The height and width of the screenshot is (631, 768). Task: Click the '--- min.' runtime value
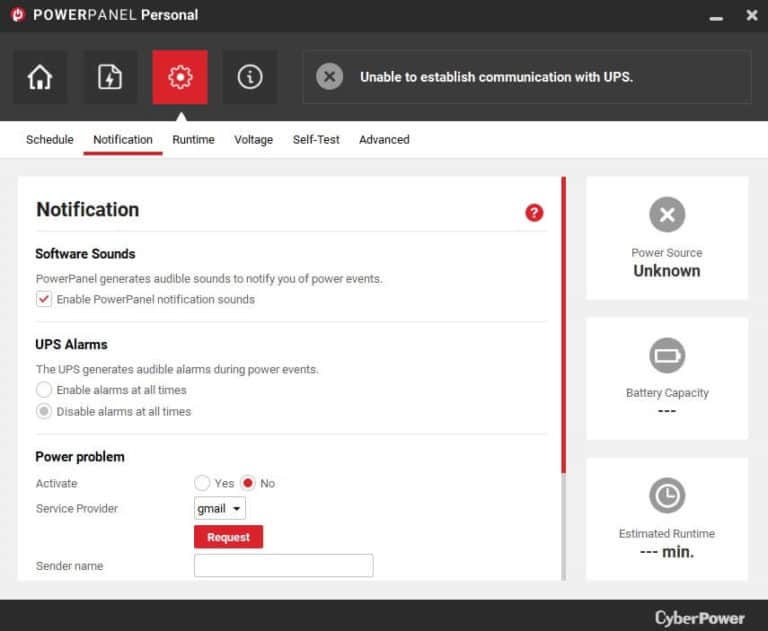[667, 552]
